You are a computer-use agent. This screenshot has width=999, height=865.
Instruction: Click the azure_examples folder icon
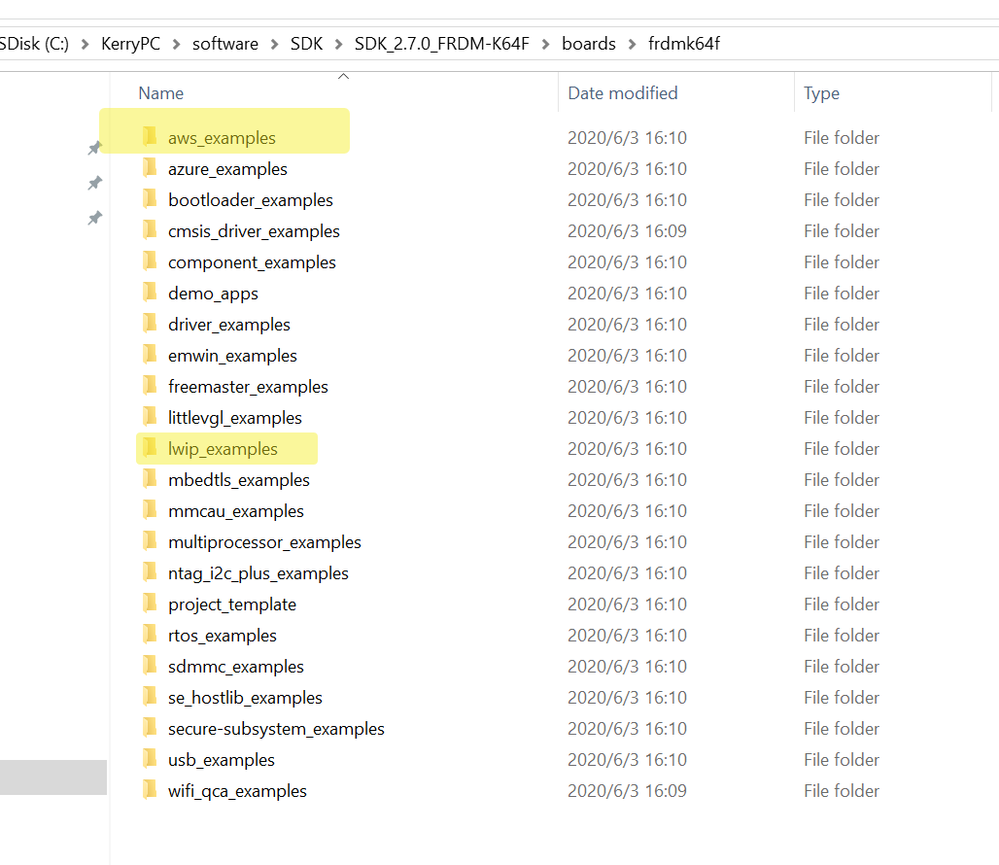point(150,167)
